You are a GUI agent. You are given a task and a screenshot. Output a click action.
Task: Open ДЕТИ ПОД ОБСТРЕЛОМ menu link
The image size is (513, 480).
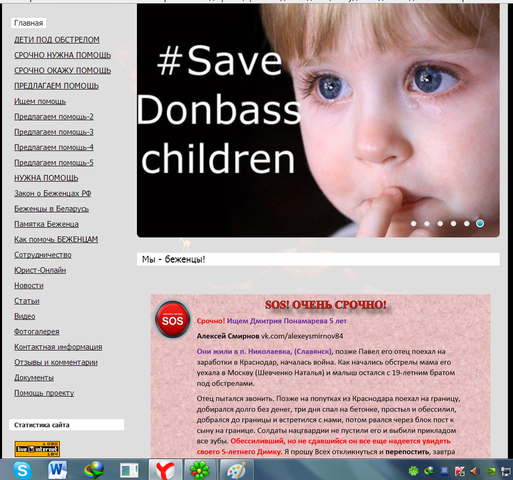57,40
